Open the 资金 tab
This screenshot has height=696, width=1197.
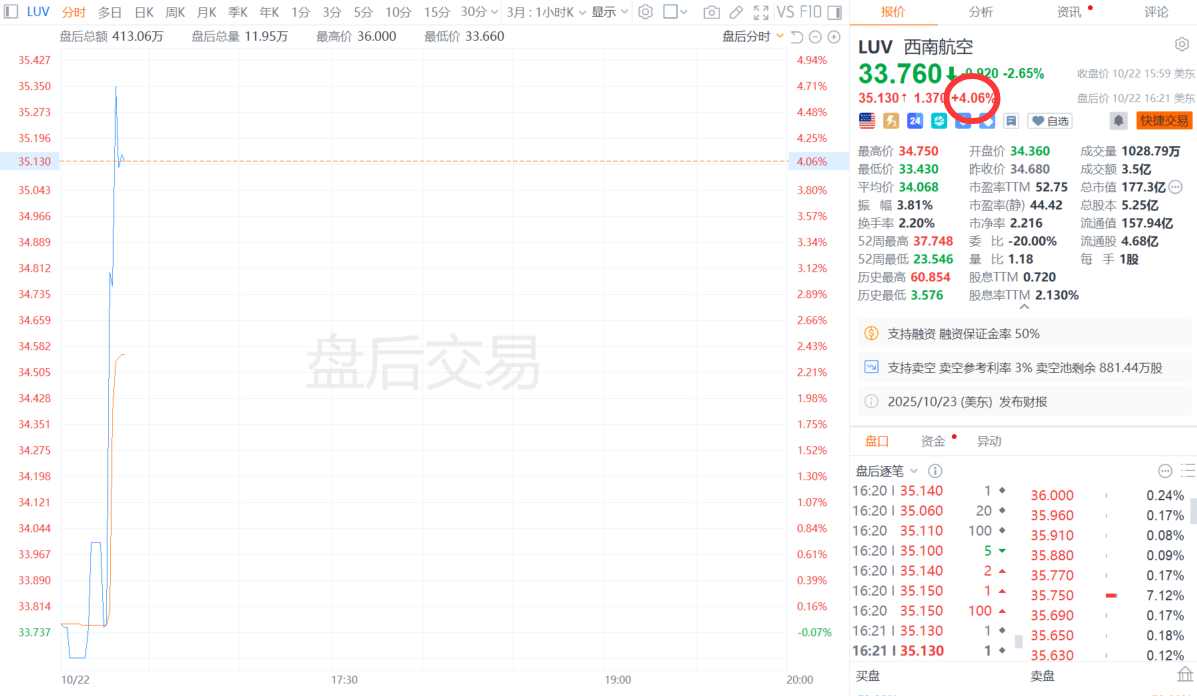tap(933, 441)
